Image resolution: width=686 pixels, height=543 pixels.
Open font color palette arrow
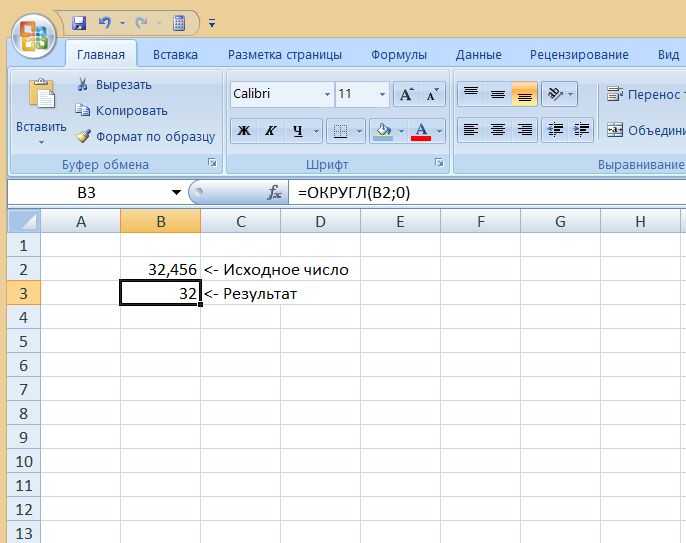439,131
